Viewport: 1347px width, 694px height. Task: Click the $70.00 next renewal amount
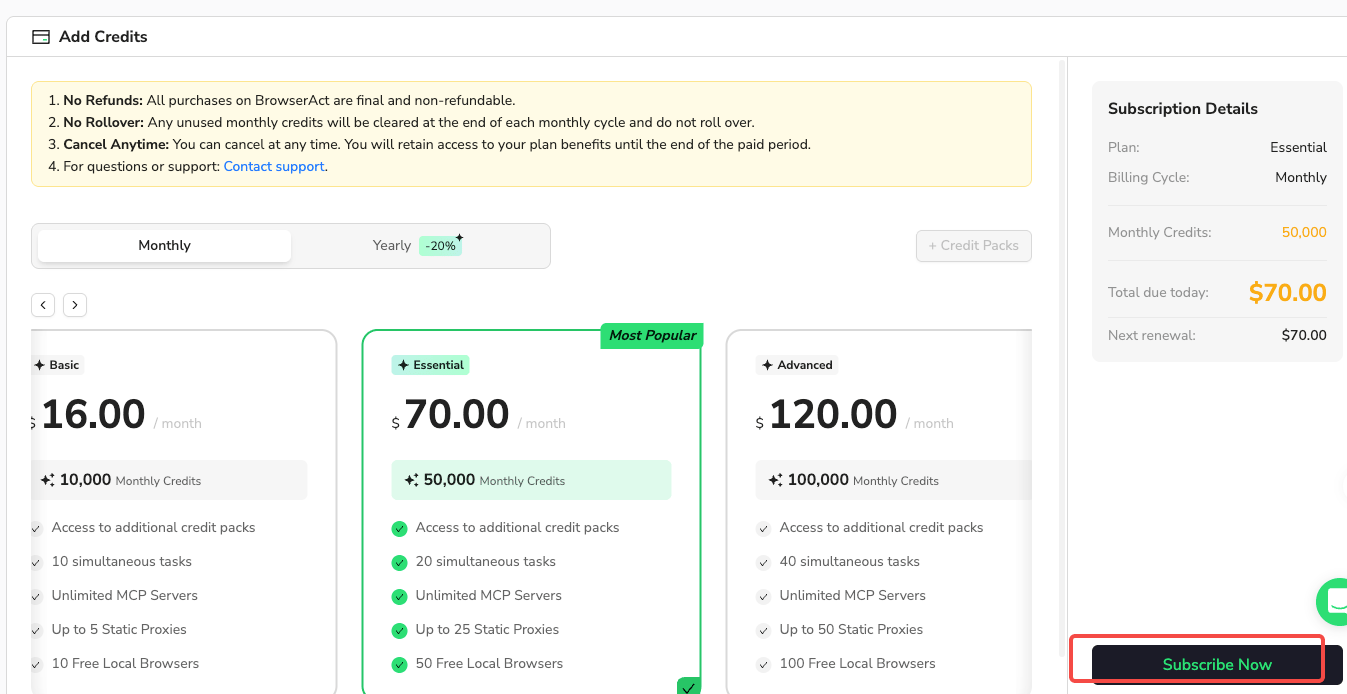tap(1304, 336)
